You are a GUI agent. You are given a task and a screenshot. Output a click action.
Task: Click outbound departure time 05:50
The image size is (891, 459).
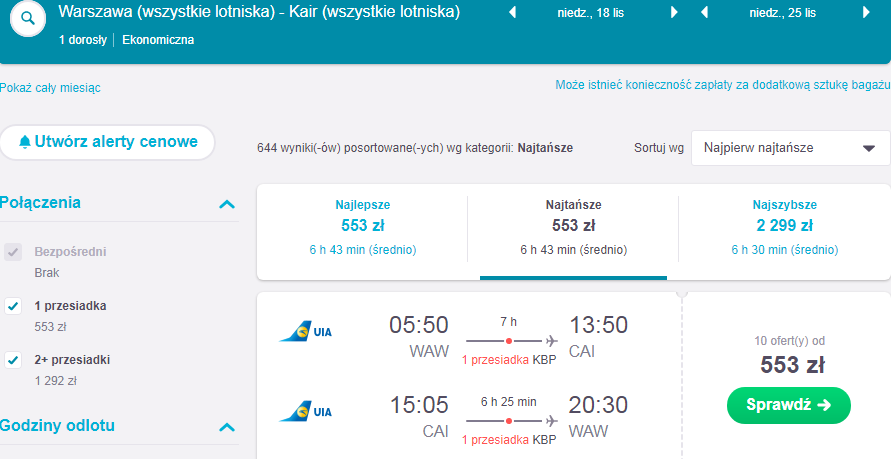tap(419, 325)
